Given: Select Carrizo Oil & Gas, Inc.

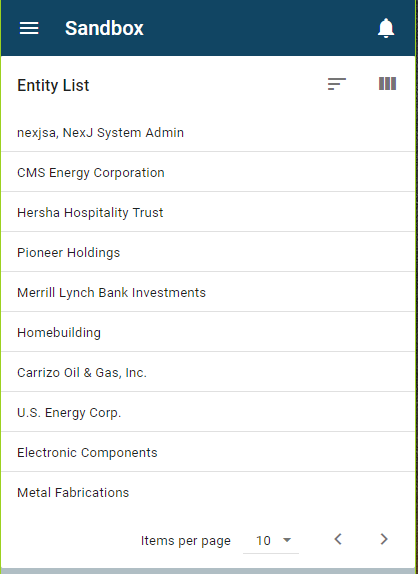Looking at the screenshot, I should [208, 372].
